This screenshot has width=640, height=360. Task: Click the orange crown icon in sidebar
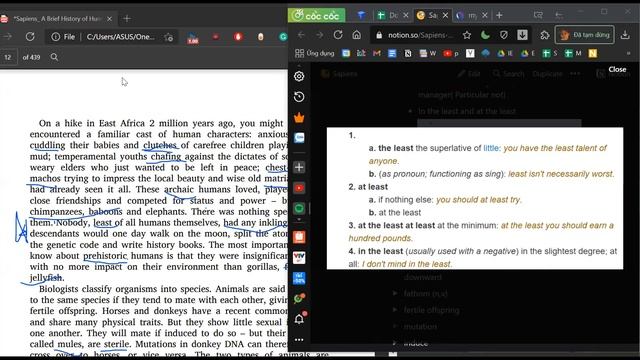pos(299,118)
